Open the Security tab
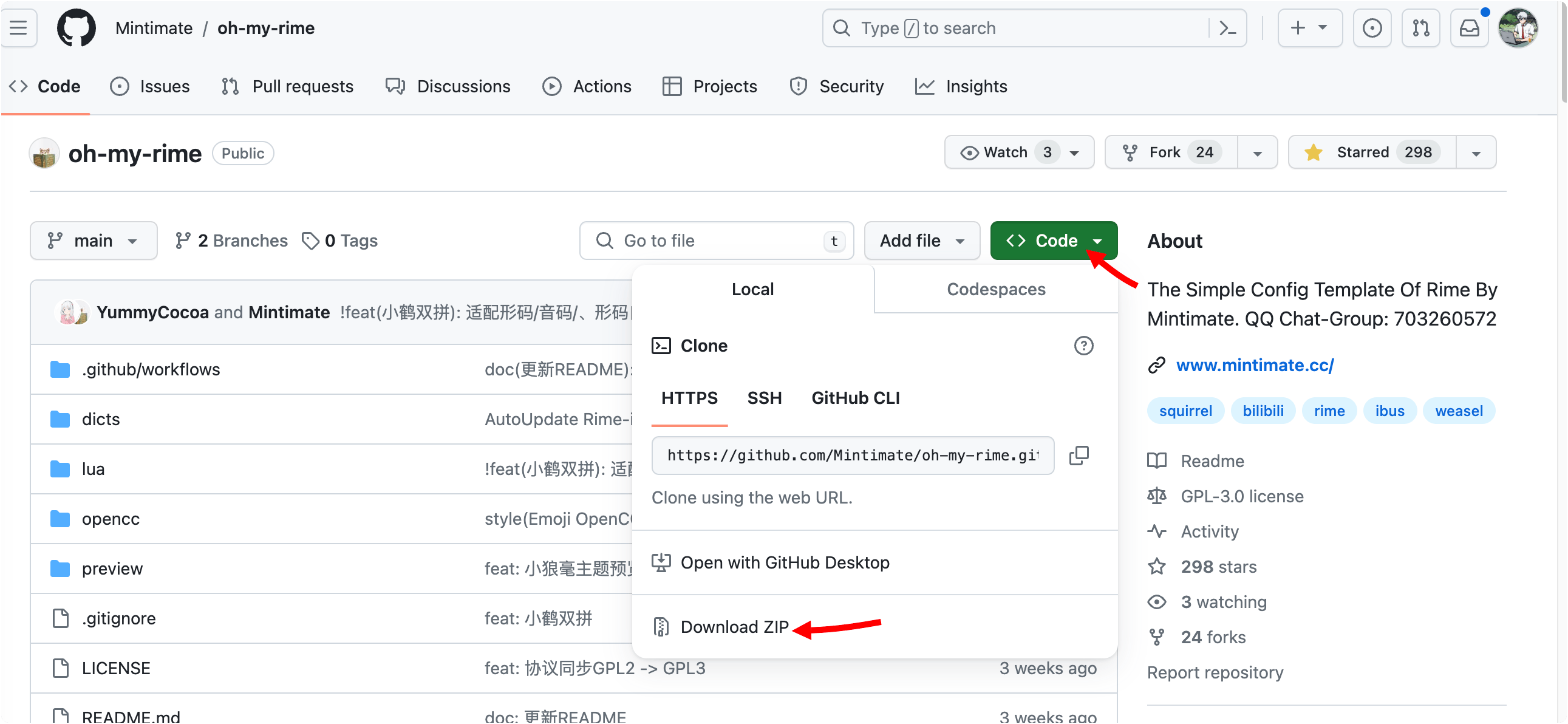Viewport: 1568px width, 724px height. 836,86
